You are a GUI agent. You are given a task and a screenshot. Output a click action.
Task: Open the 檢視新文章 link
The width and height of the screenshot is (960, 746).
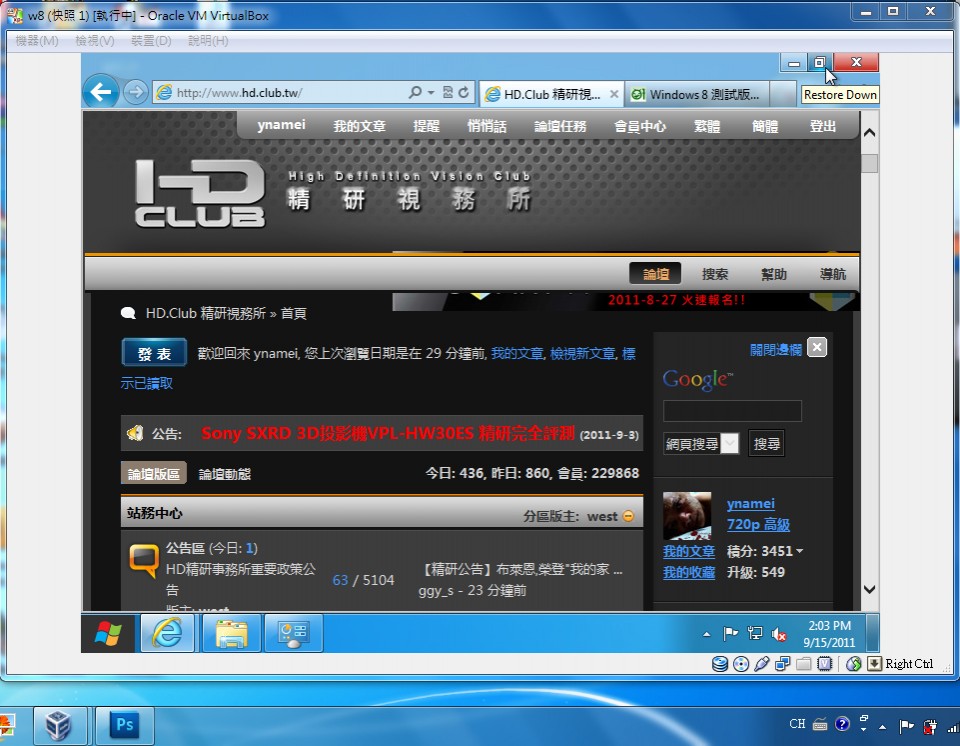582,353
